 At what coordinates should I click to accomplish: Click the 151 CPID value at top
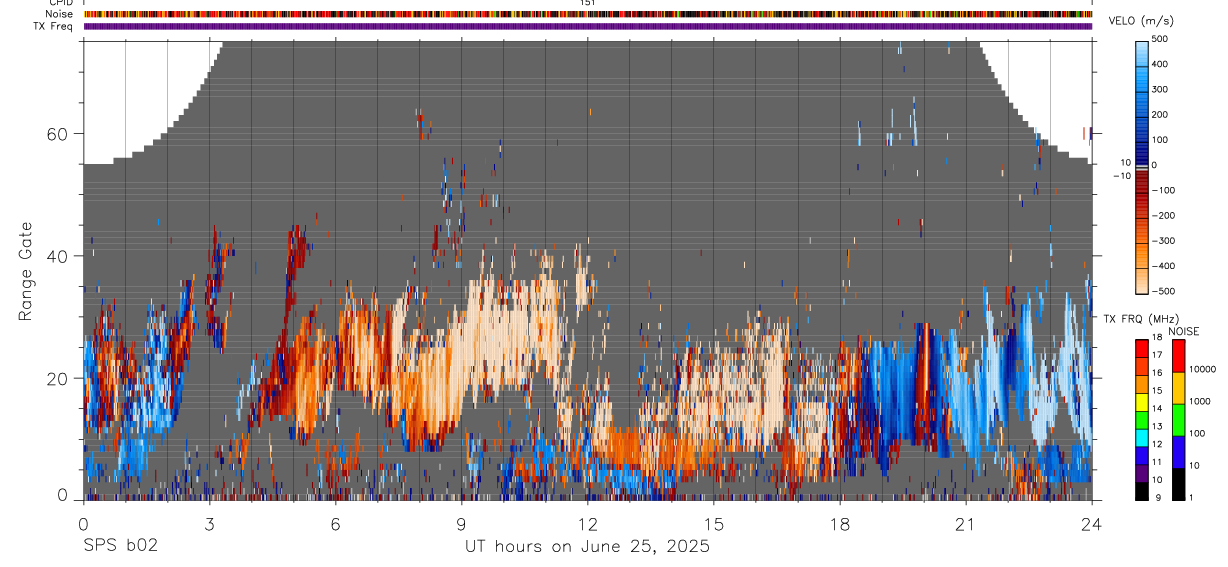[588, 3]
